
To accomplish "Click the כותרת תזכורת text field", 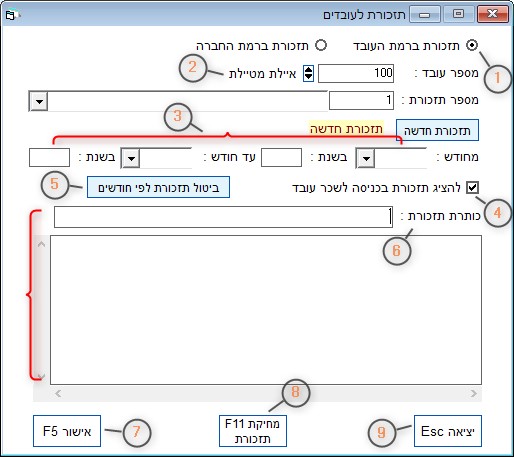I will coord(223,217).
